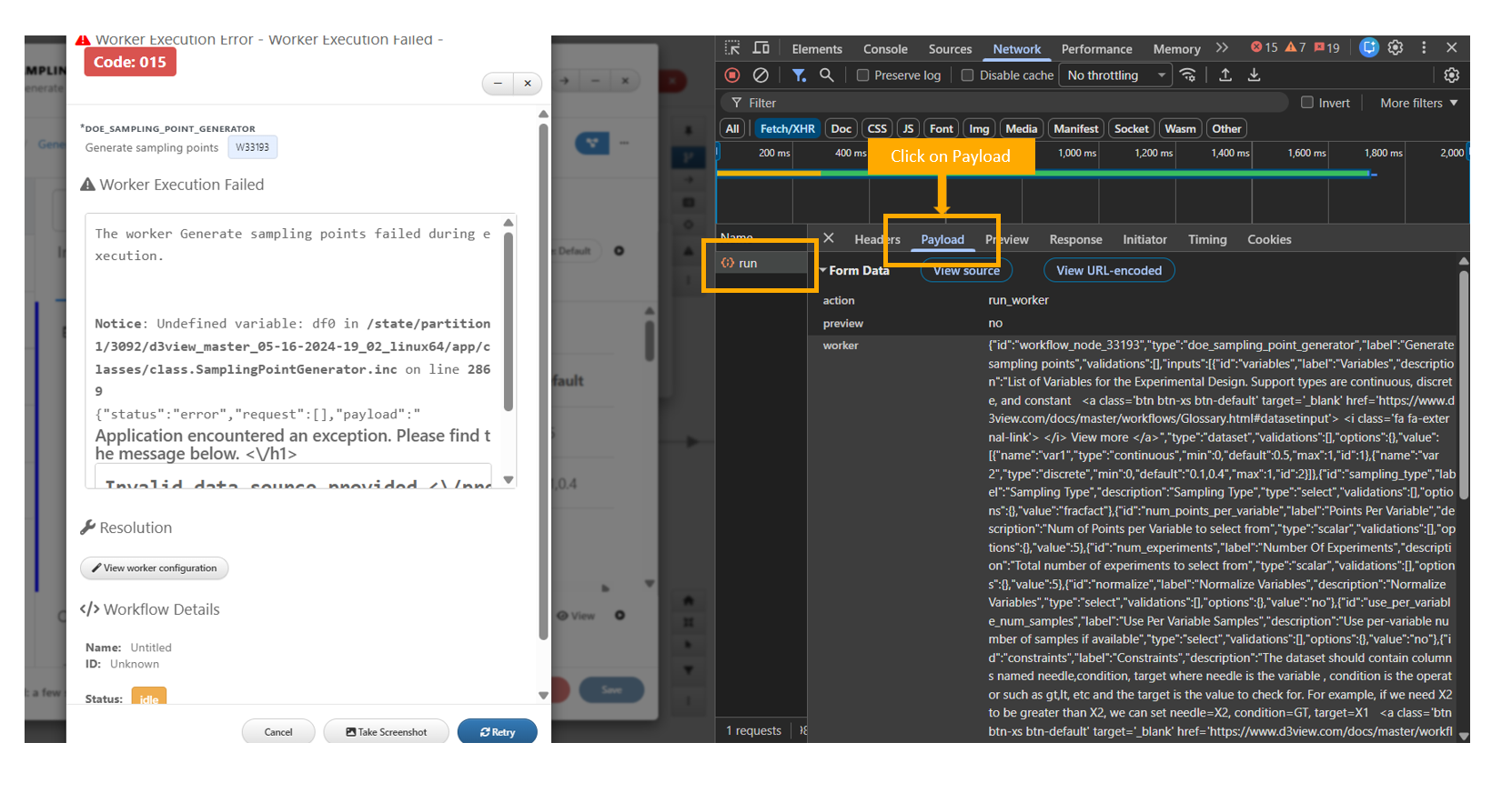Image resolution: width=1512 pixels, height=803 pixels.
Task: Enable the Preserve log checkbox
Action: coord(863,75)
